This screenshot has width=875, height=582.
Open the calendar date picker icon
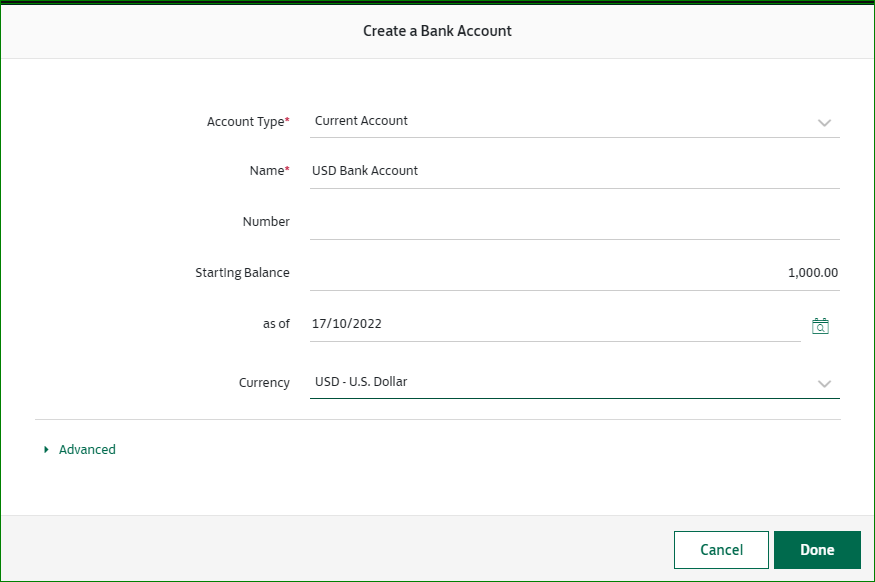pos(820,325)
